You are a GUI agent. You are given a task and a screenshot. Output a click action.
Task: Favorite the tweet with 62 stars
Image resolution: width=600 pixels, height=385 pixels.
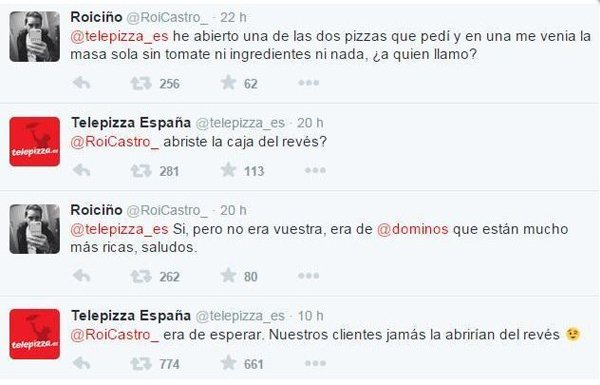tap(228, 82)
